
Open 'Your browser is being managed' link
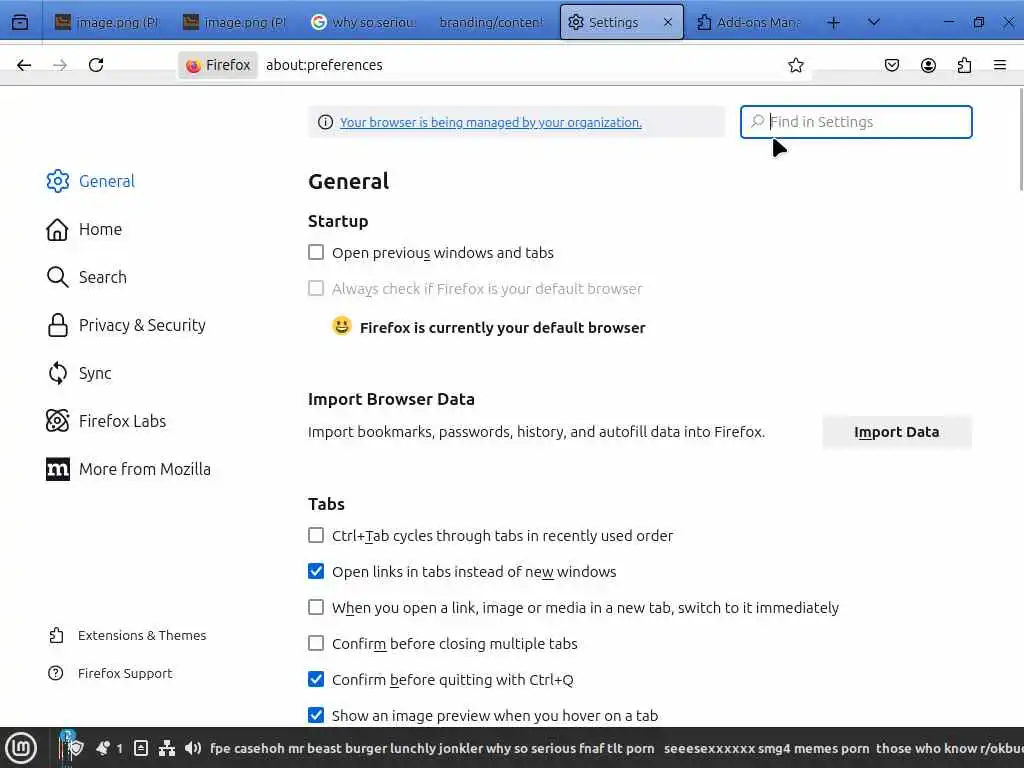point(490,122)
